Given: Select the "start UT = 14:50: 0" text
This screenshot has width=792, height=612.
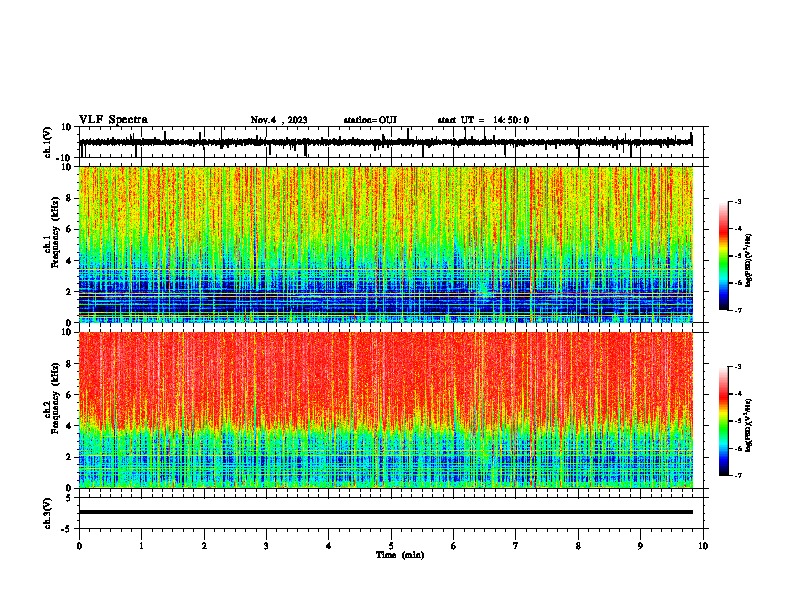Looking at the screenshot, I should pyautogui.click(x=483, y=120).
